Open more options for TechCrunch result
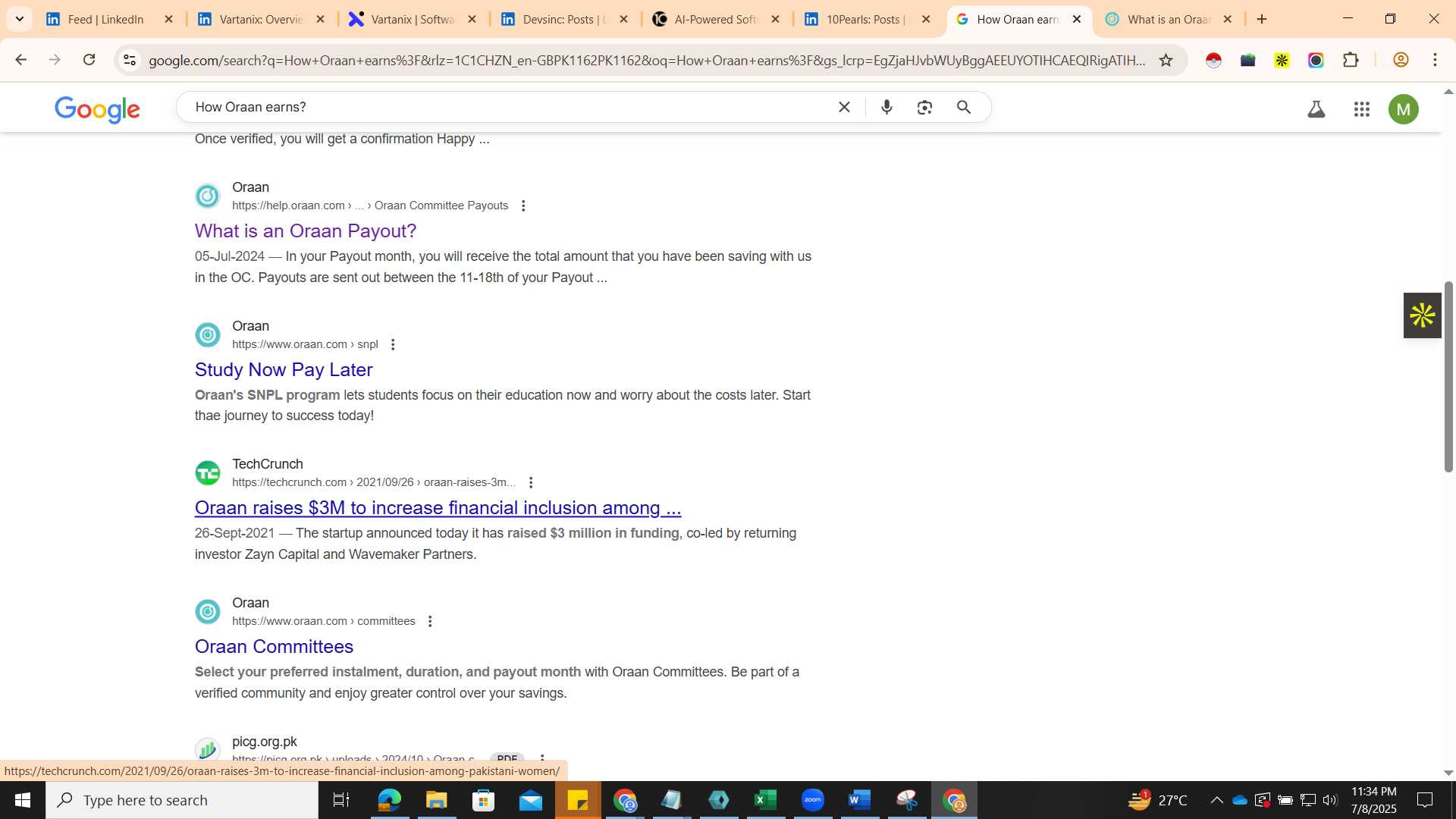 (x=531, y=482)
